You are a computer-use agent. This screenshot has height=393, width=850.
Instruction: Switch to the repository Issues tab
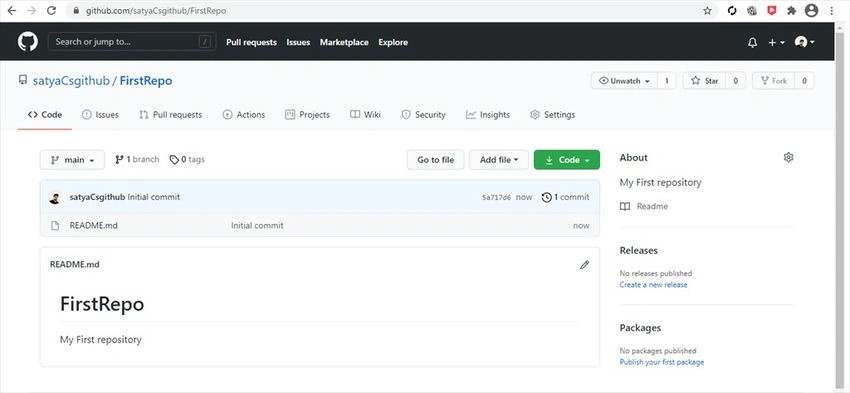click(x=100, y=114)
